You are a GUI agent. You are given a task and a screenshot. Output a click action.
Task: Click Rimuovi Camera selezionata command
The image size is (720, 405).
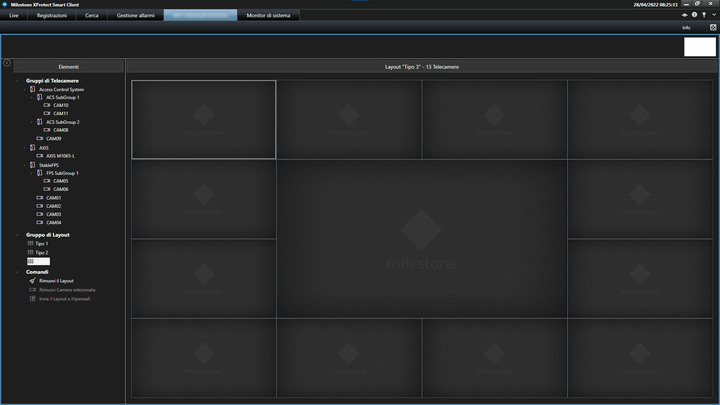[67, 290]
